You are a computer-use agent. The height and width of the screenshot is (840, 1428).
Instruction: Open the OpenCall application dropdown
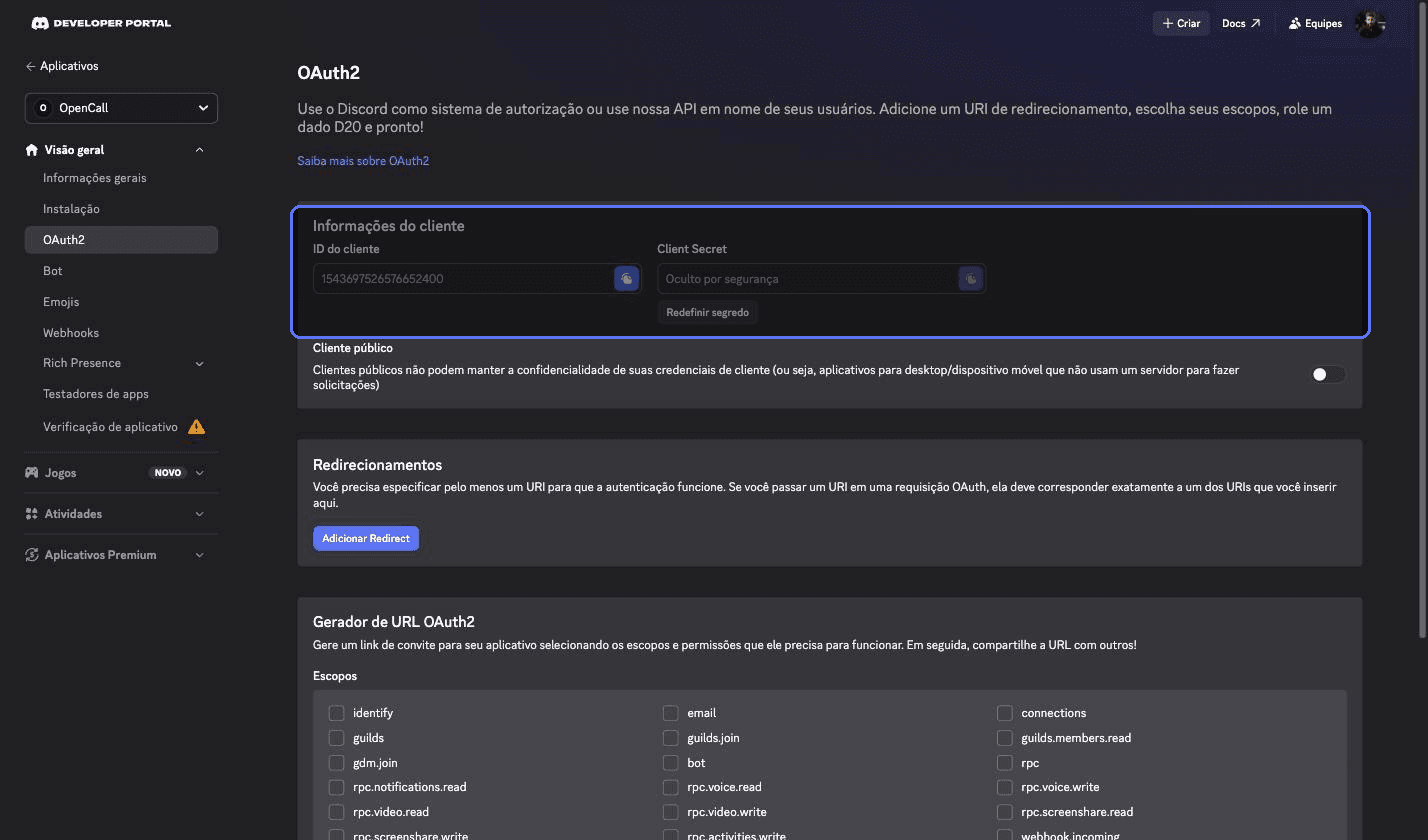coord(121,108)
